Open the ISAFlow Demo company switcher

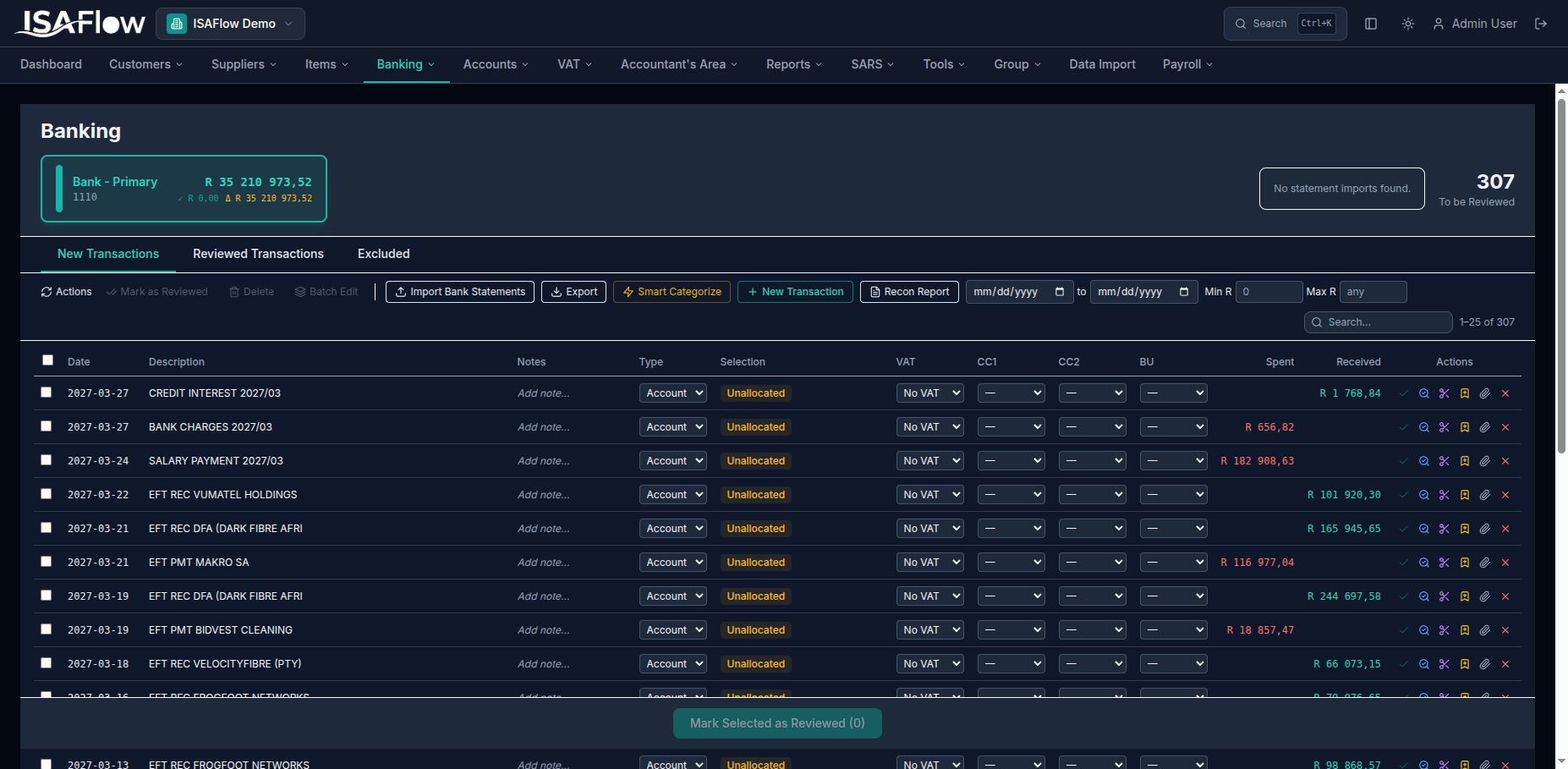(230, 24)
